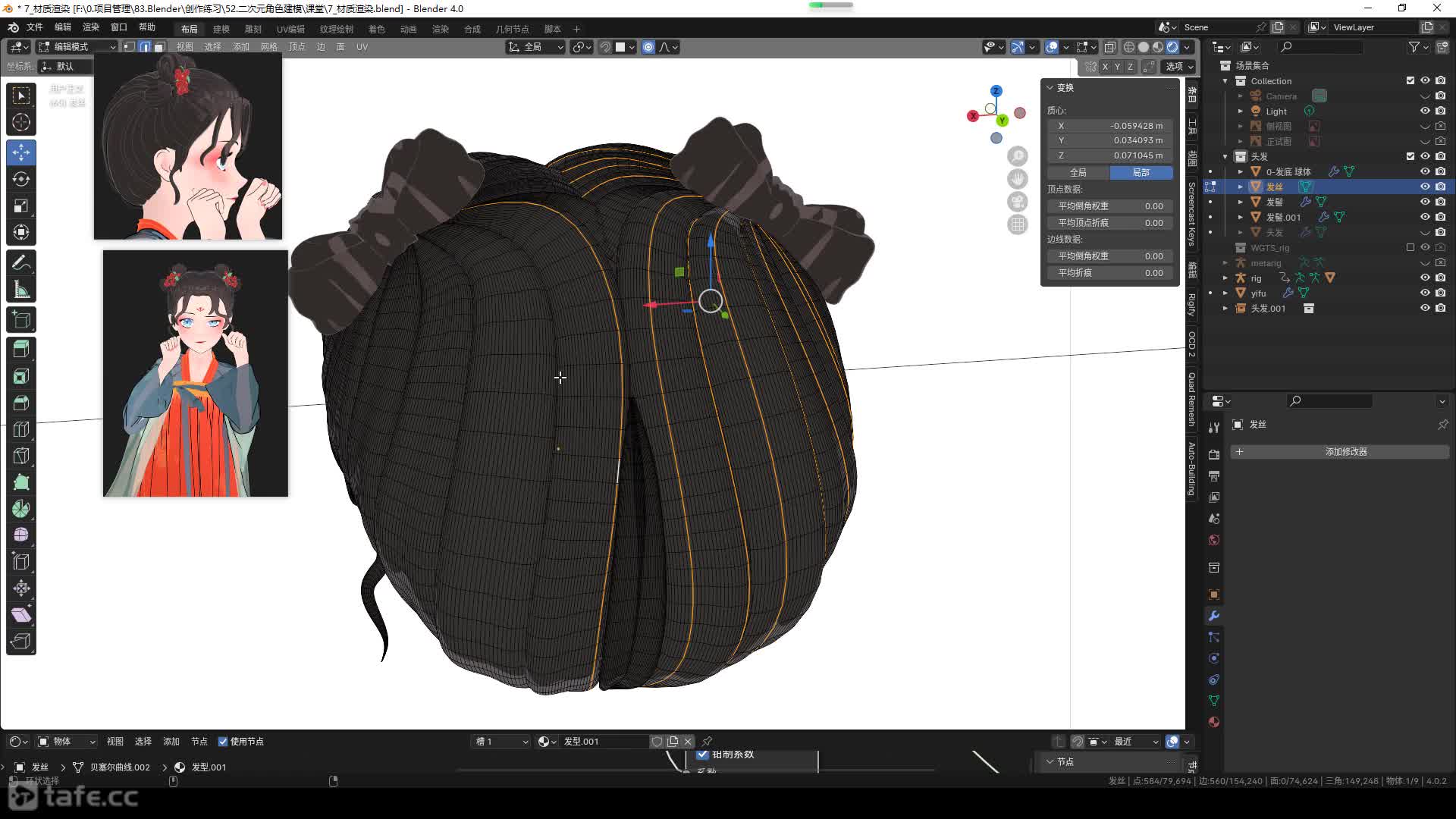Open the outliner filter dropdown
Screen dimensions: 1456x819
pyautogui.click(x=1418, y=47)
